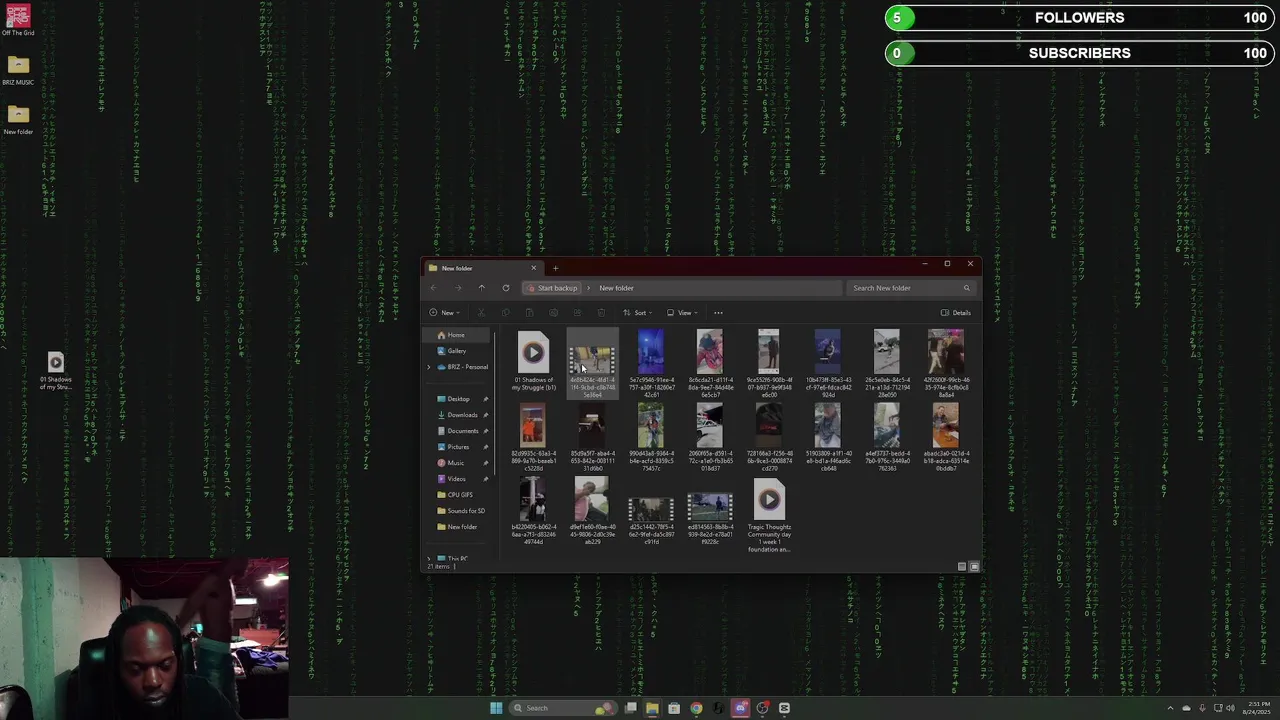Click Start backup button

pyautogui.click(x=553, y=288)
